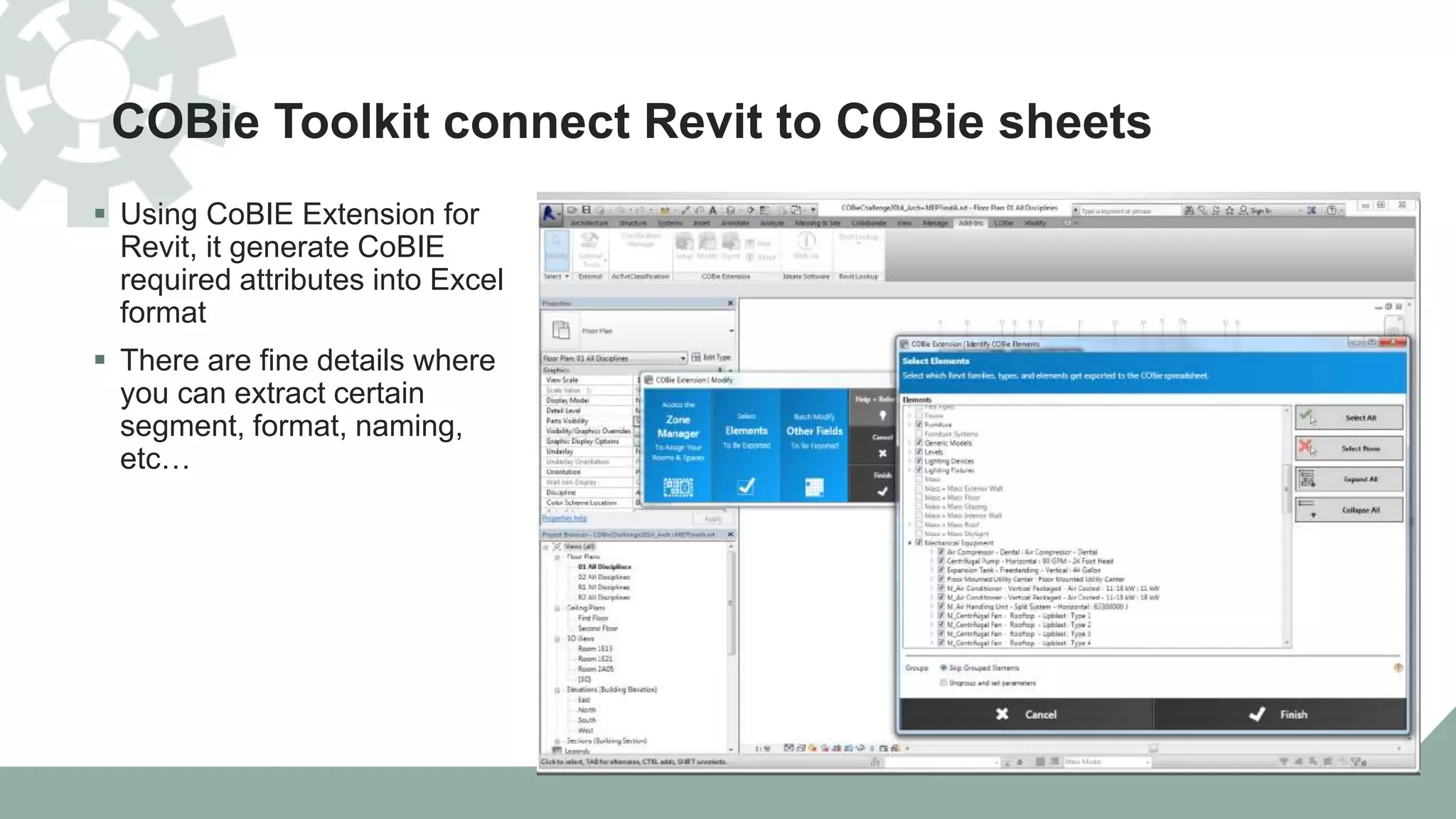1456x819 pixels.
Task: Select Ungroup and set parameters option
Action: [x=943, y=682]
